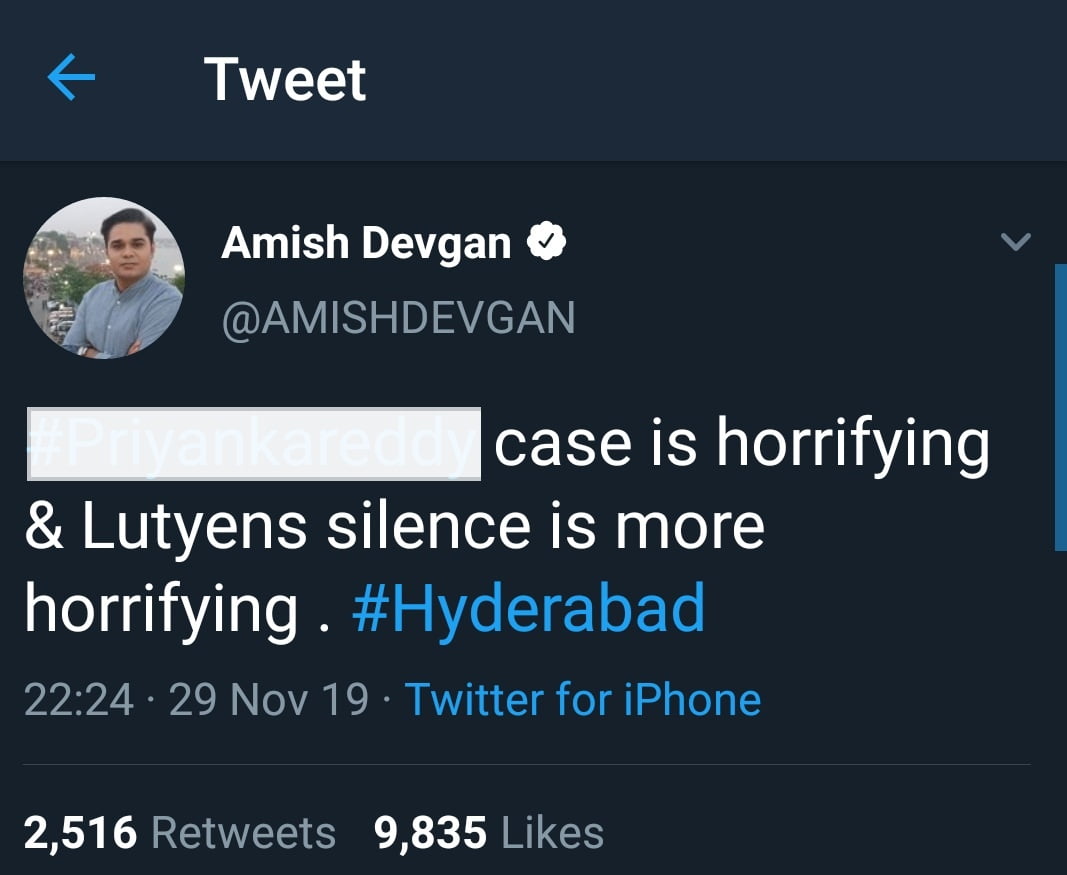The height and width of the screenshot is (875, 1067).
Task: Click the word "Retweets" label
Action: tap(243, 832)
